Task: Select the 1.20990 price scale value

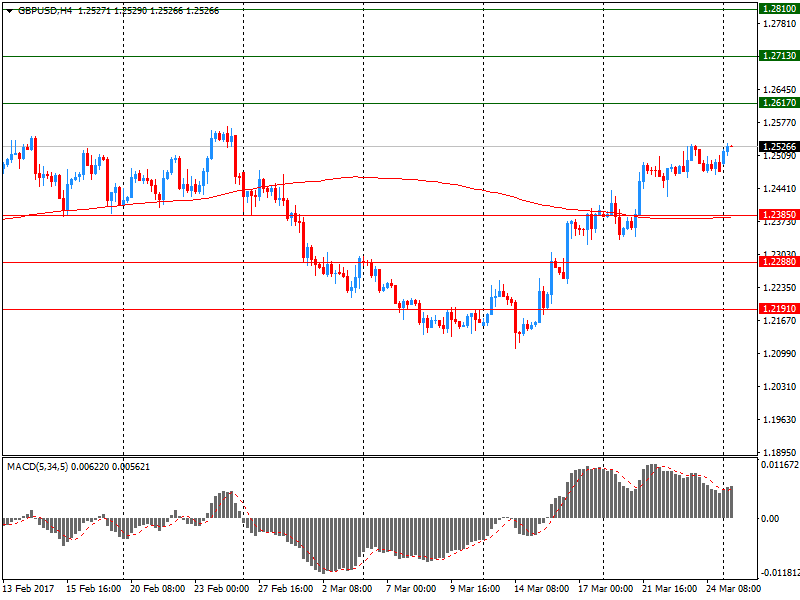Action: point(779,353)
